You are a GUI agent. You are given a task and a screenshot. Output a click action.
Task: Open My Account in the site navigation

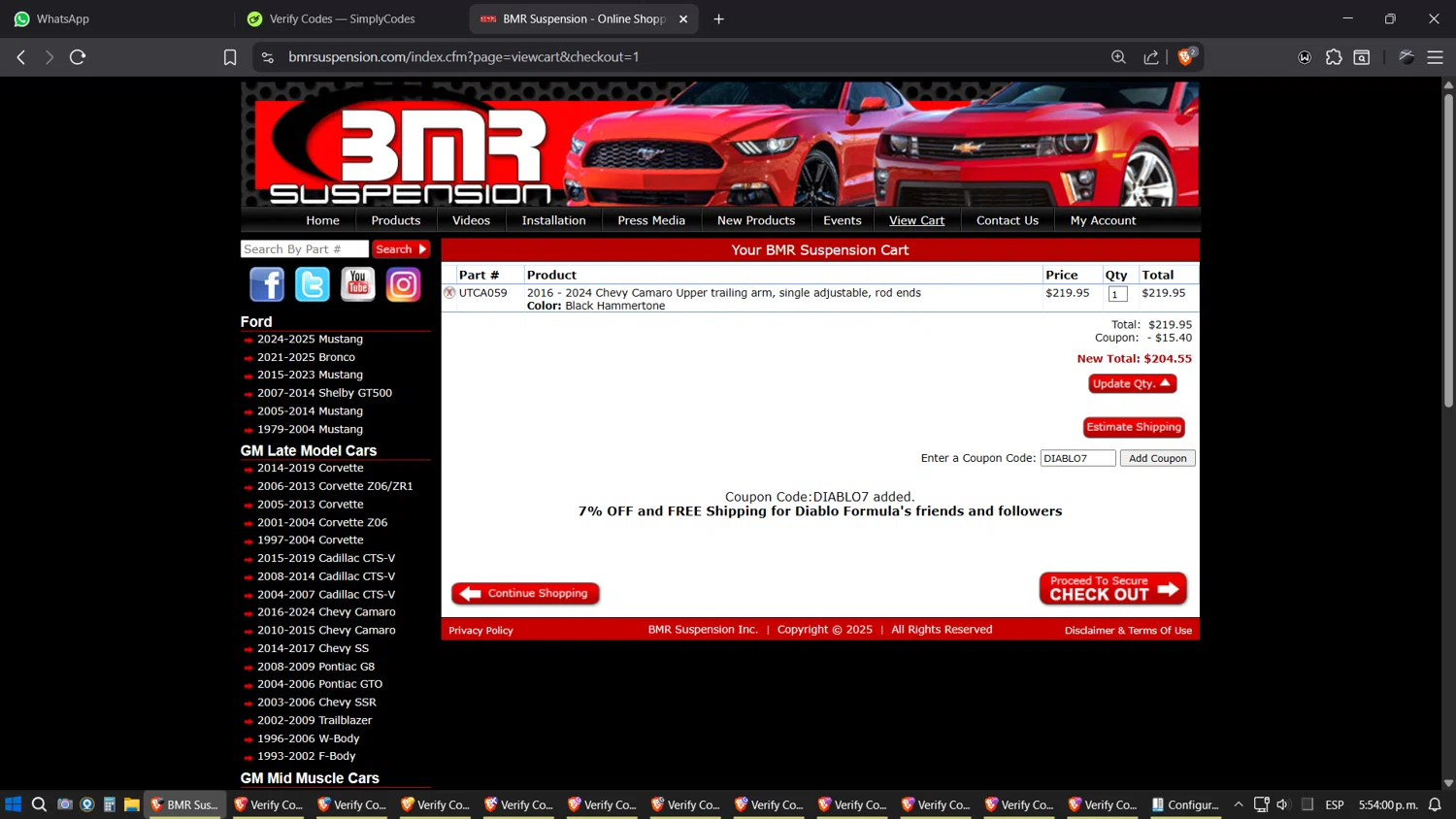tap(1103, 220)
